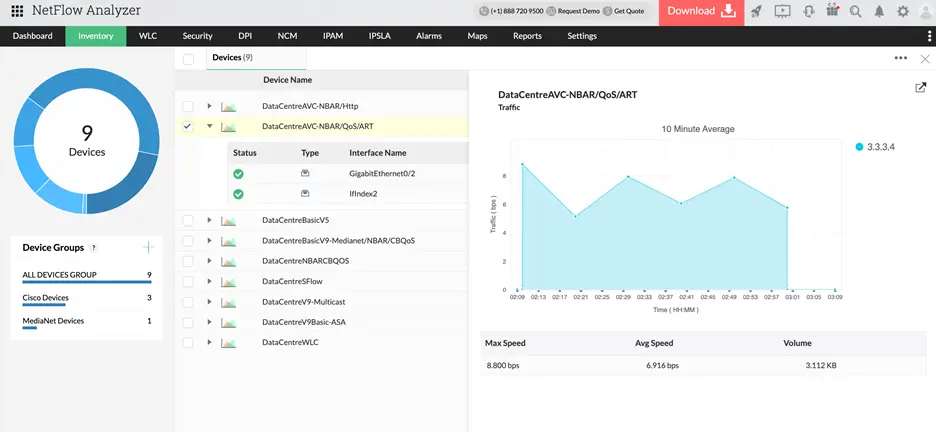Click status icon for GigabitEthernet0/2
The image size is (936, 432).
click(x=238, y=174)
